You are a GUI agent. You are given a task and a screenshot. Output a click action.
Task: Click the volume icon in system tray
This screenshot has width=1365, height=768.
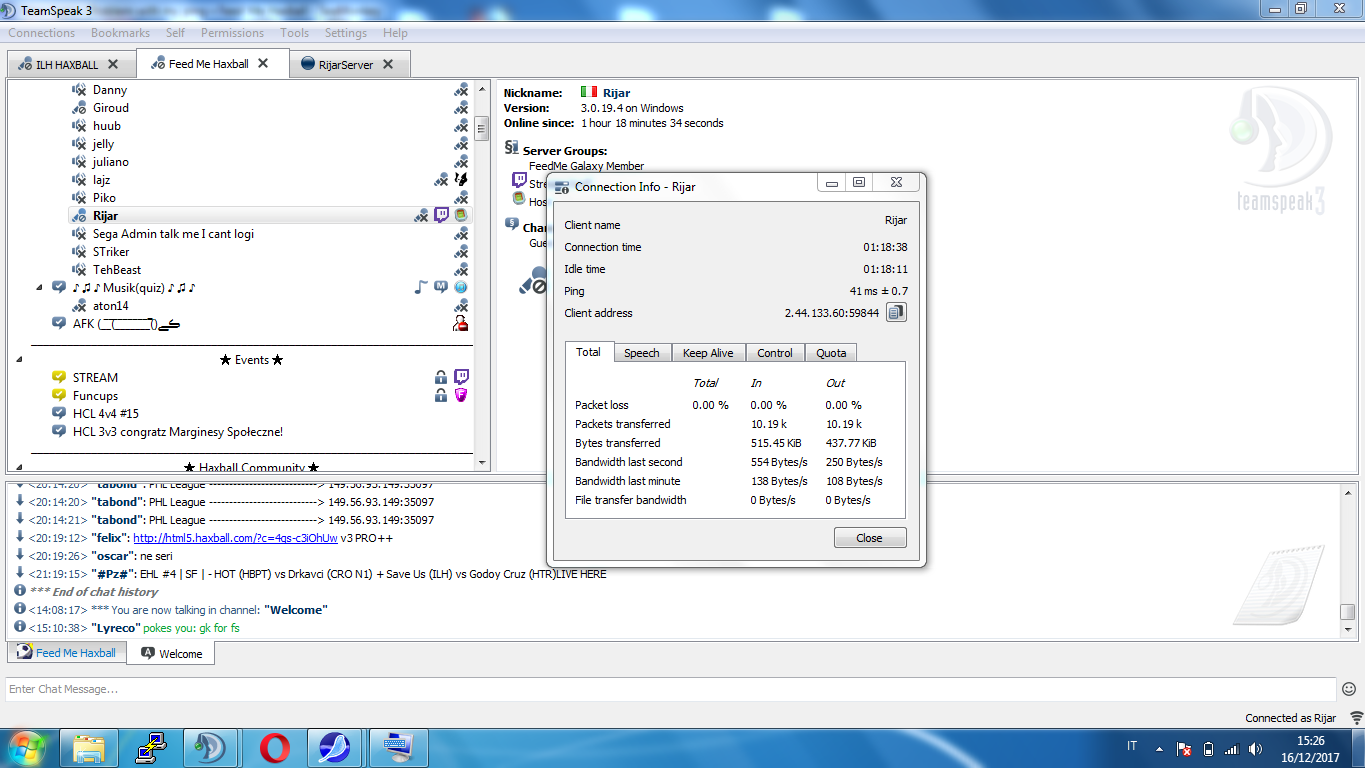(x=1256, y=748)
